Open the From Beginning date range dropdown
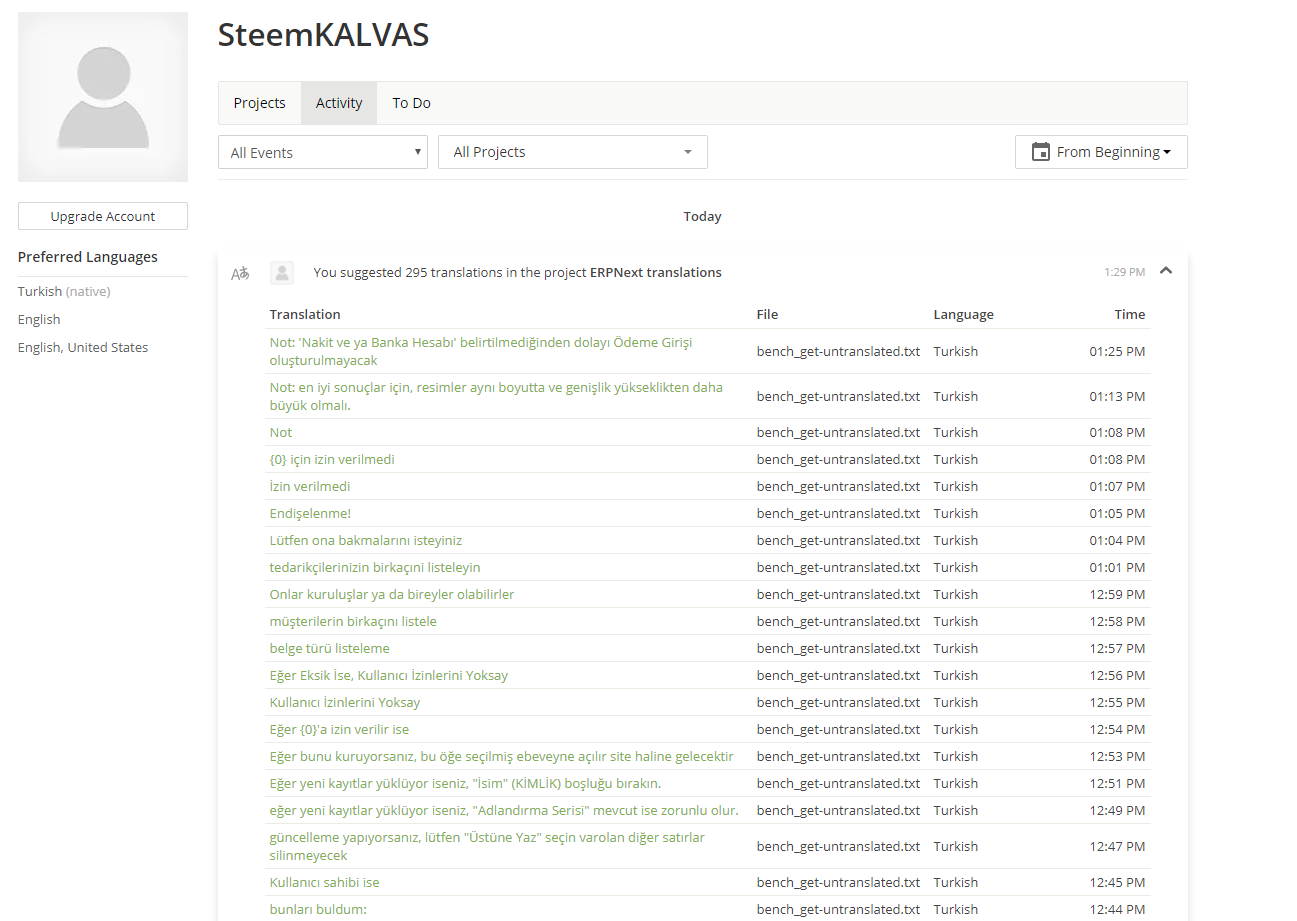This screenshot has width=1297, height=921. (x=1101, y=152)
